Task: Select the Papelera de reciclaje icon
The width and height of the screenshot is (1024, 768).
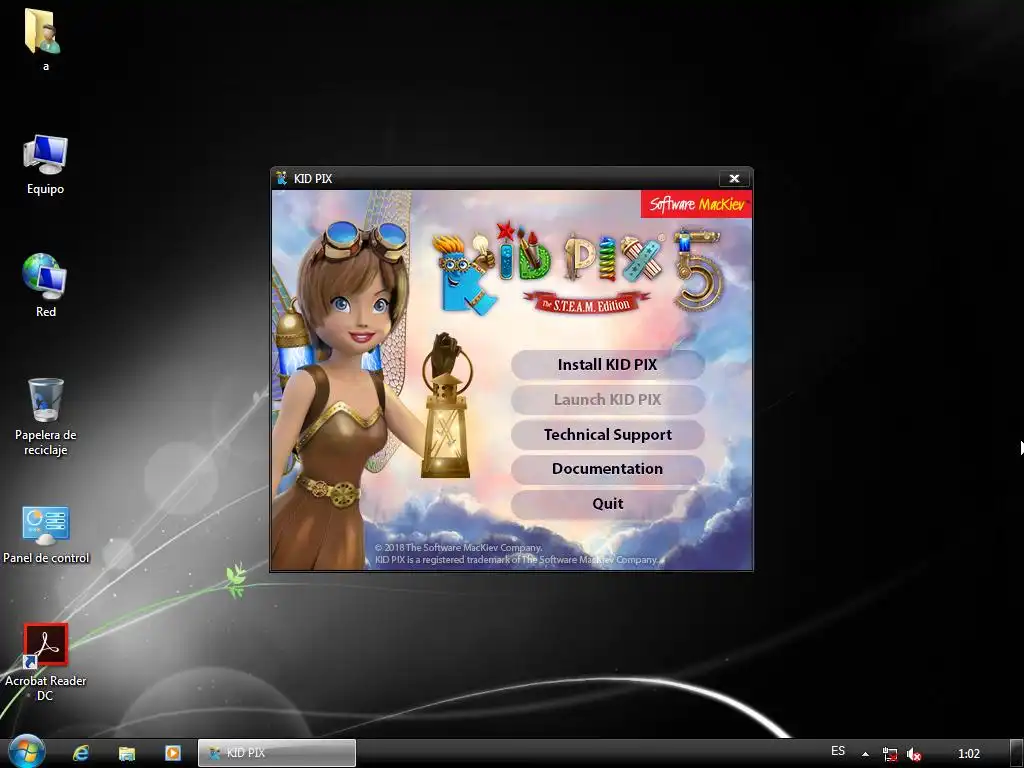Action: [x=45, y=417]
